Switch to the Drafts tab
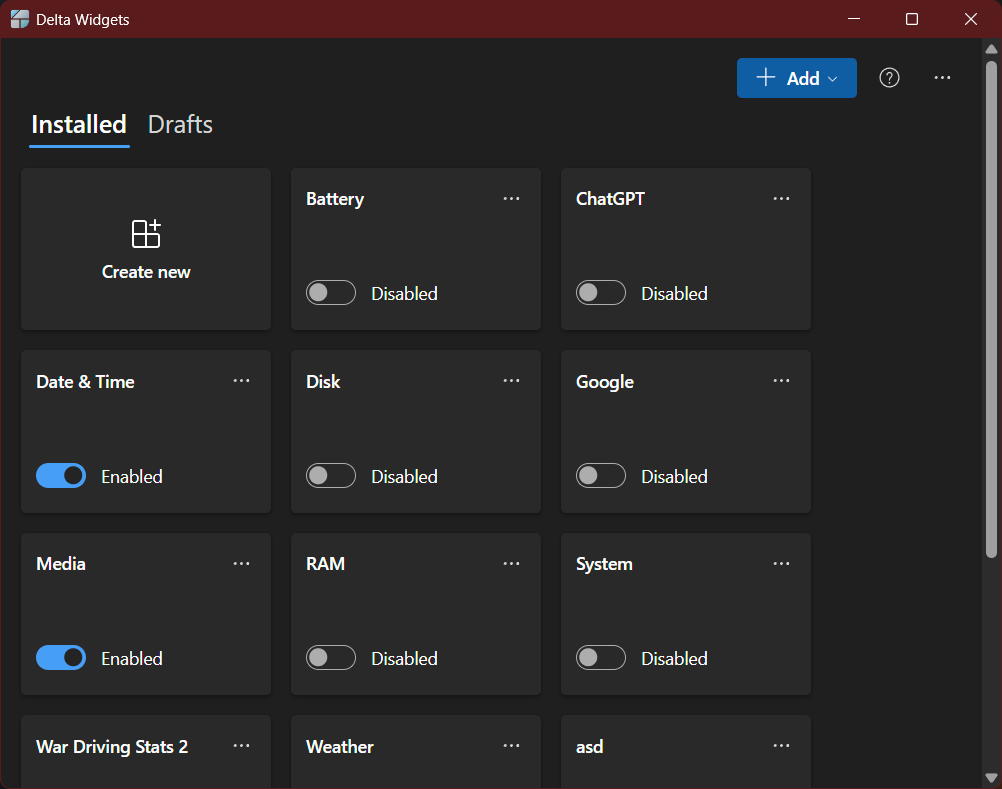Screen dimensions: 1002x789 point(180,125)
